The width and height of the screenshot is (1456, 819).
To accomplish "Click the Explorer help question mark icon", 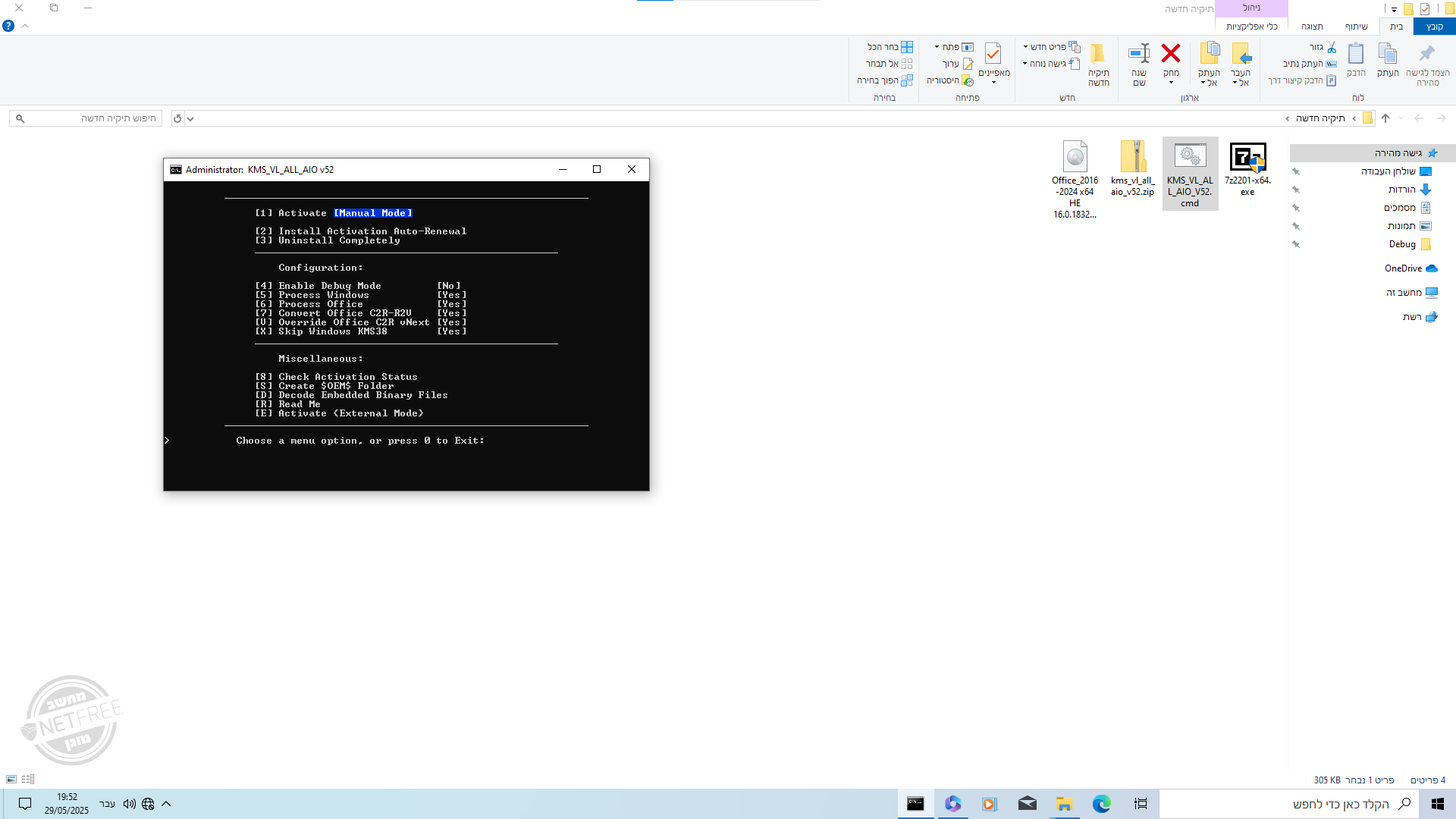I will pyautogui.click(x=8, y=26).
